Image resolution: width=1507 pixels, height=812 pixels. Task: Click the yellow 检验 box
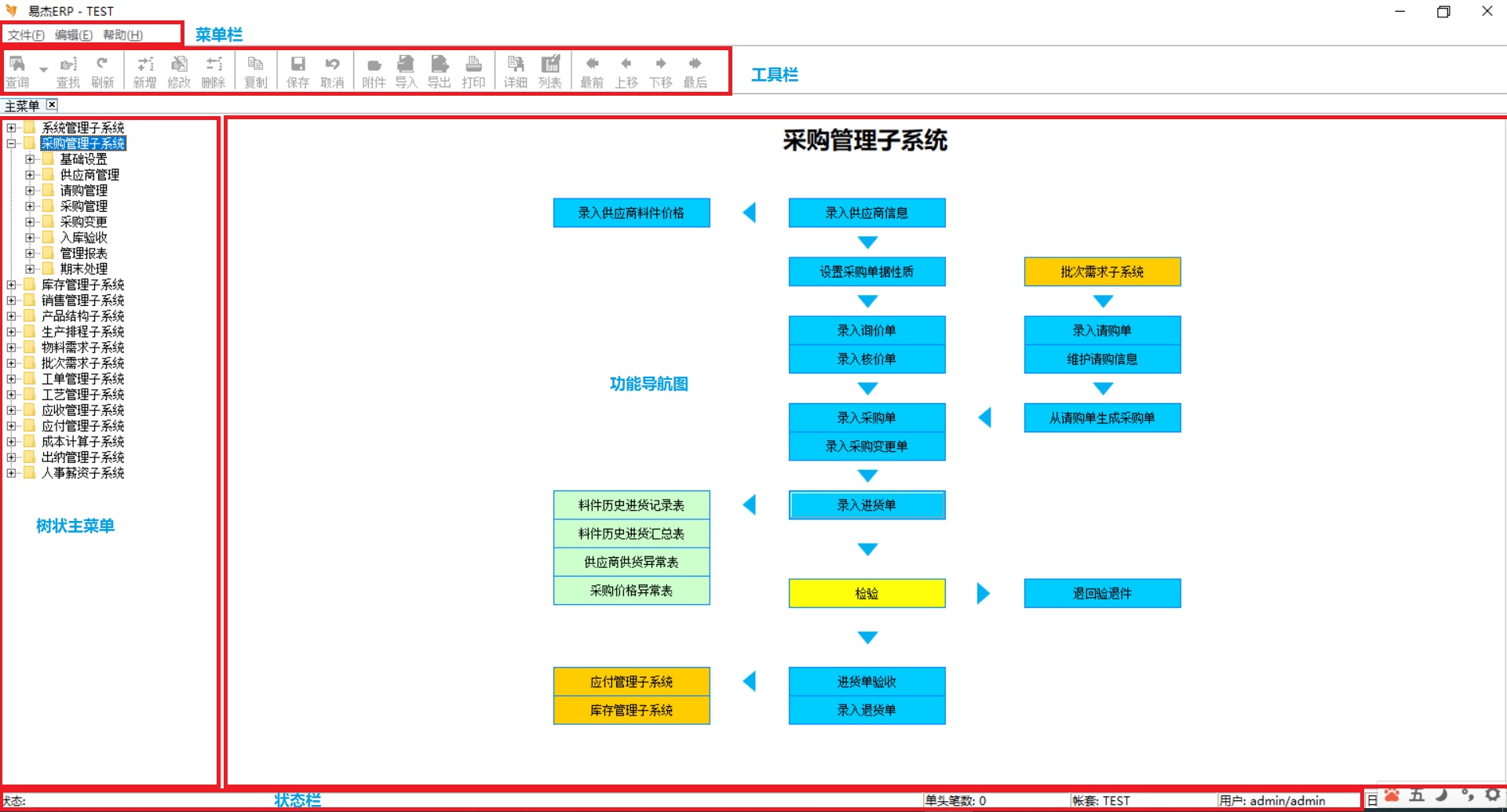click(867, 594)
